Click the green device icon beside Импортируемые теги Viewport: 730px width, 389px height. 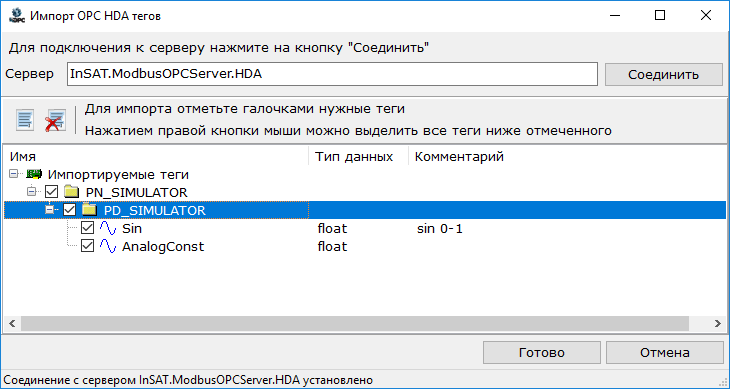[x=34, y=174]
